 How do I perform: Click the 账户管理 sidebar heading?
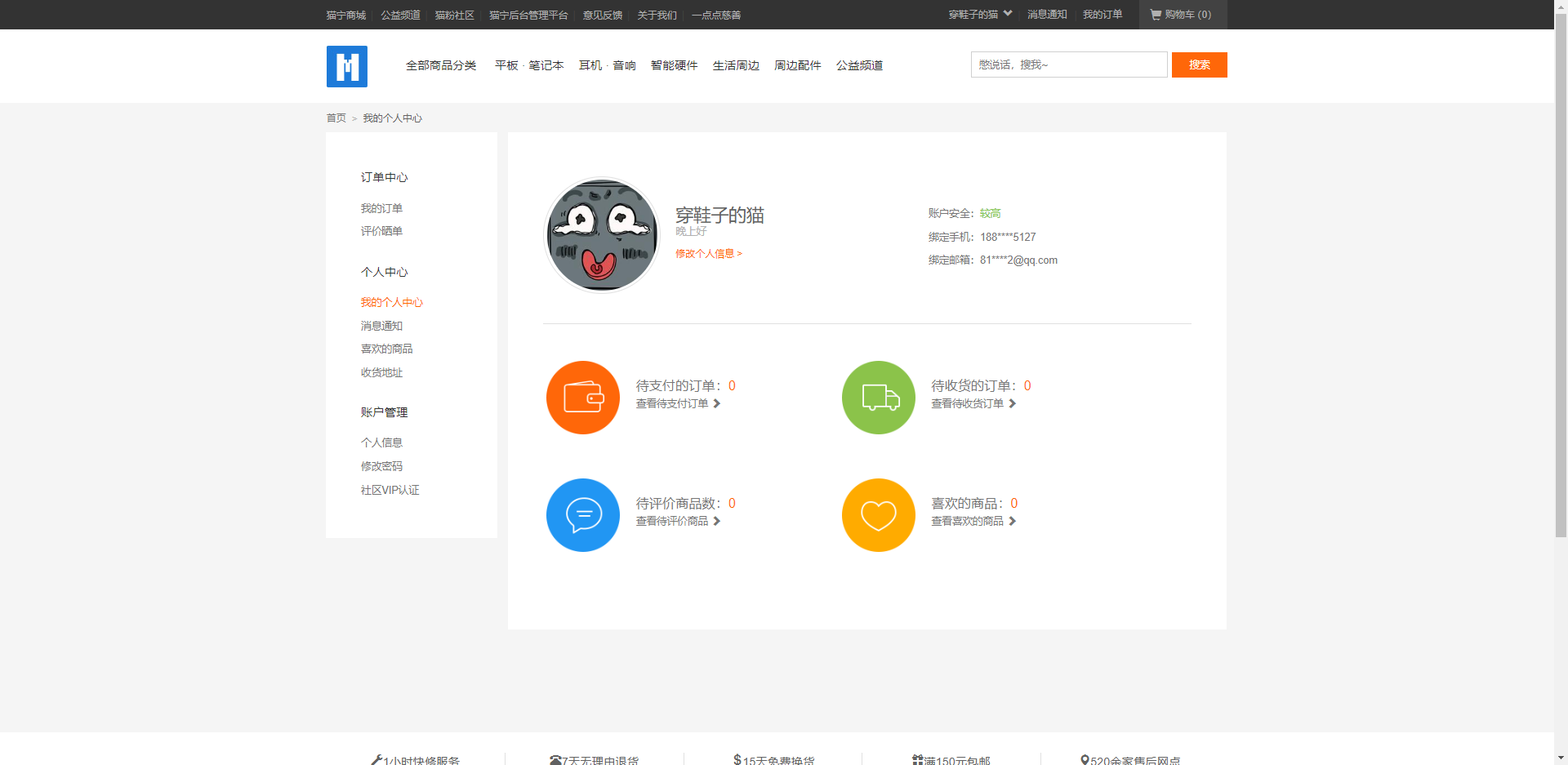click(x=384, y=413)
